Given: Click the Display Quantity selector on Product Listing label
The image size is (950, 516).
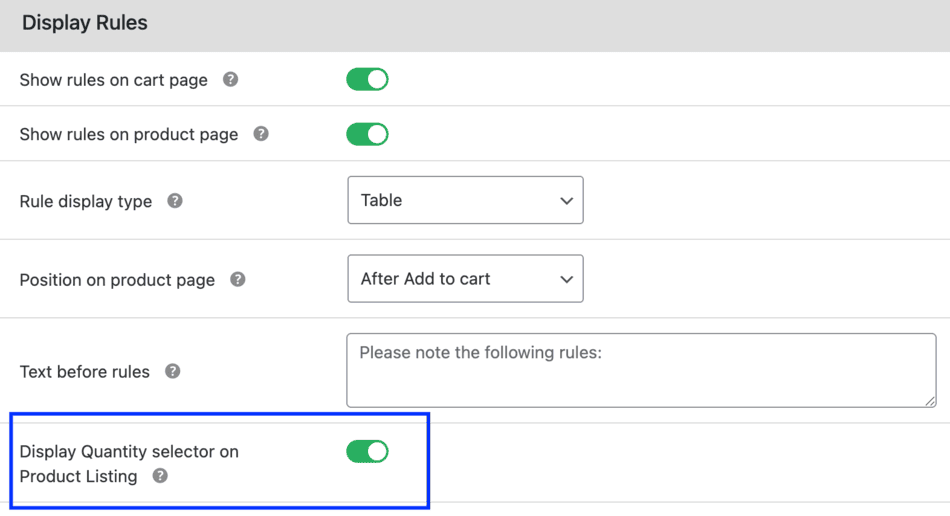Looking at the screenshot, I should (x=129, y=452).
